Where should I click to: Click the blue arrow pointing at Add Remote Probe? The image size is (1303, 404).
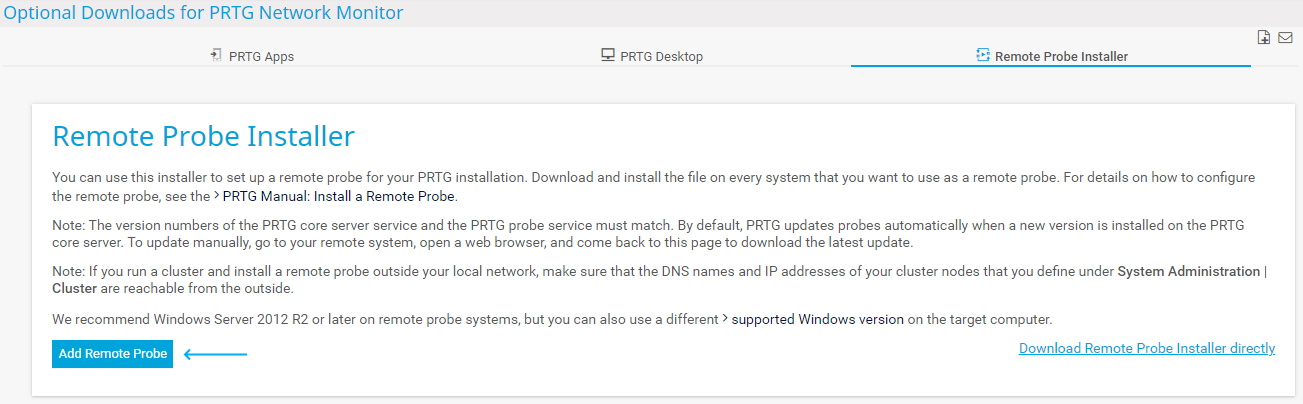pos(215,354)
